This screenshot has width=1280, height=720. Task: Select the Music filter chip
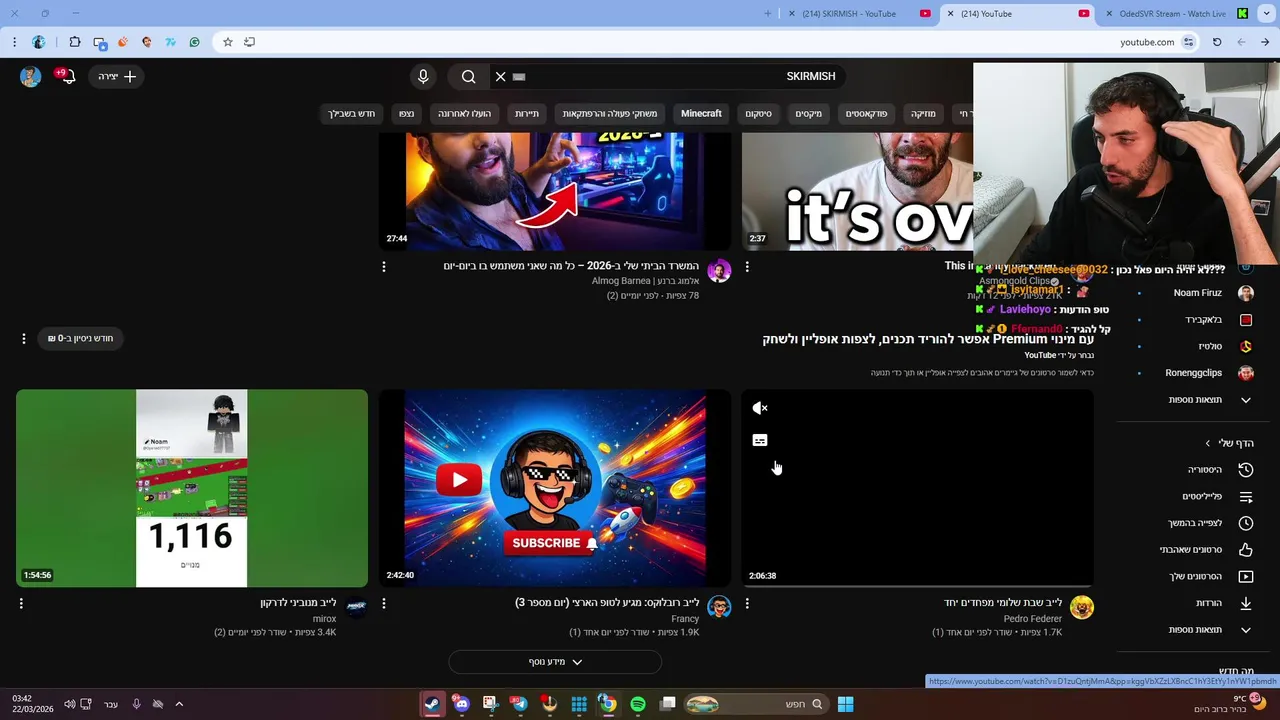923,114
